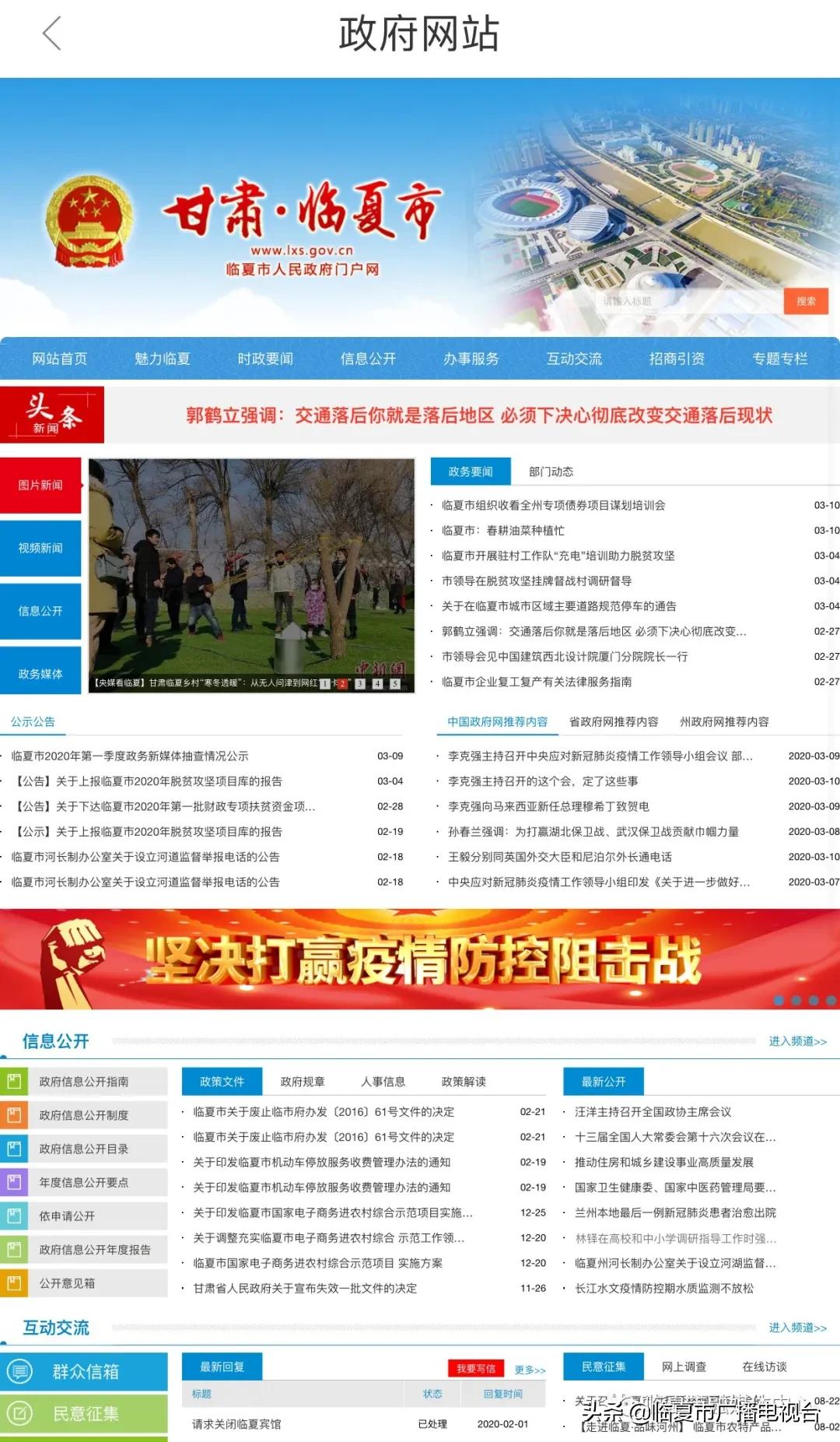Switch to 部门动态 tab
The image size is (840, 1442).
(x=551, y=472)
